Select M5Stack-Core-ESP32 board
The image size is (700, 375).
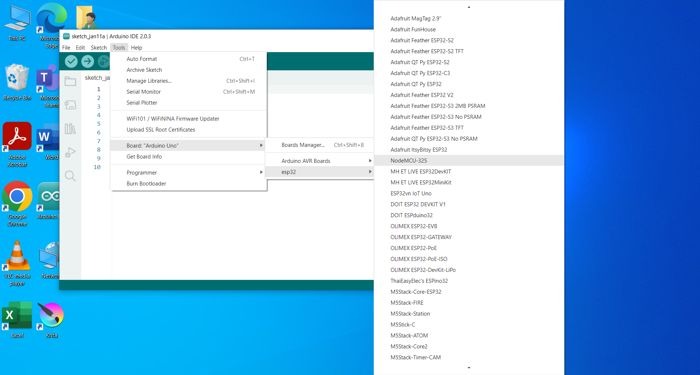coord(469,292)
